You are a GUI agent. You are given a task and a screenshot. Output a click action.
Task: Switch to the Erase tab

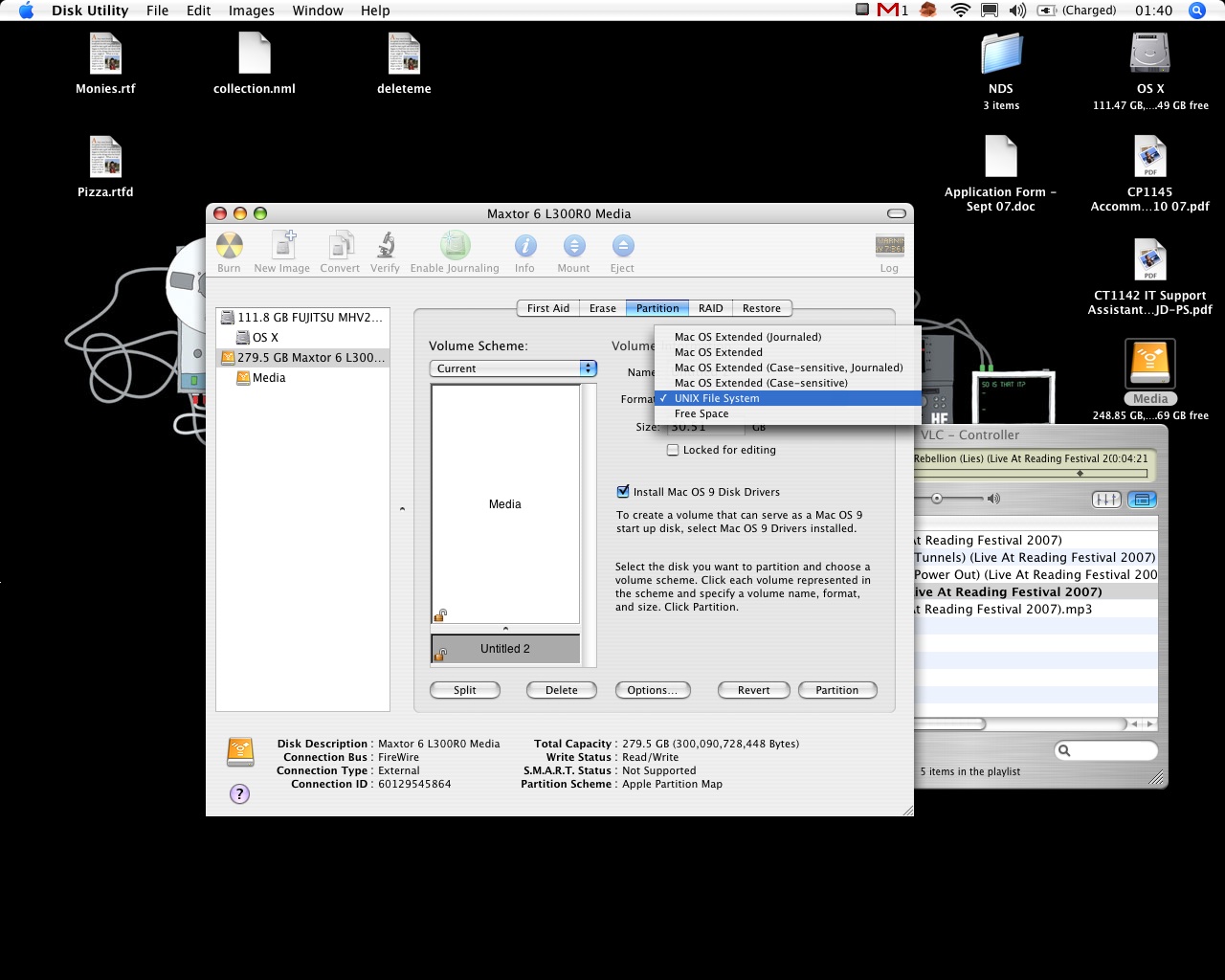tap(602, 308)
